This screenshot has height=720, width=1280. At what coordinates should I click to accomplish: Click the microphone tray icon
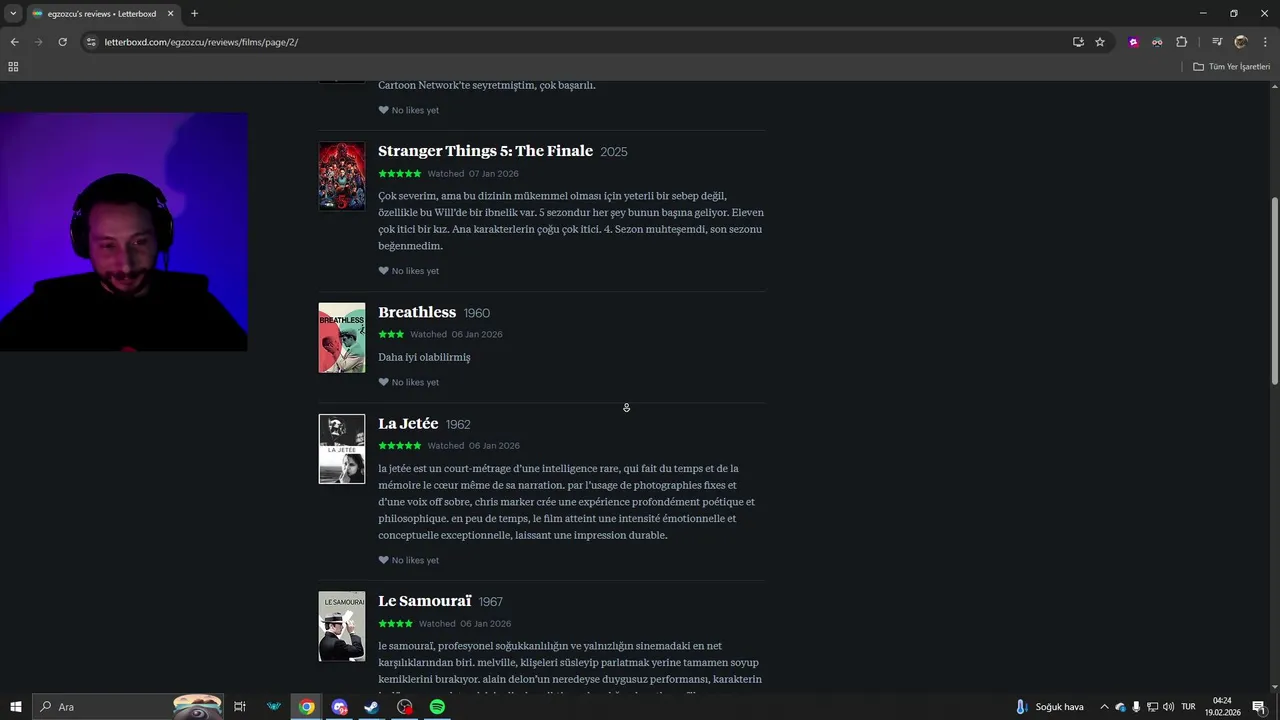[1136, 707]
